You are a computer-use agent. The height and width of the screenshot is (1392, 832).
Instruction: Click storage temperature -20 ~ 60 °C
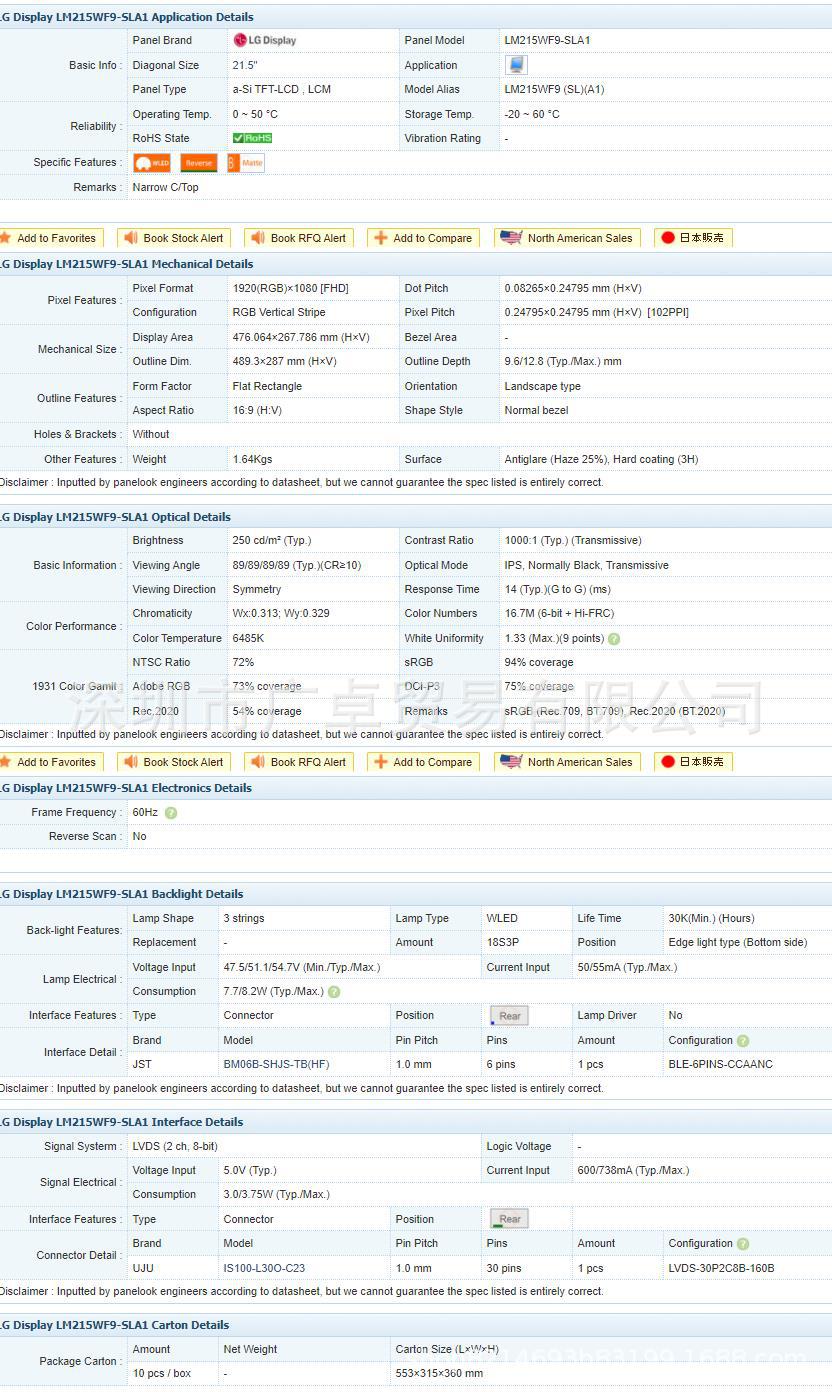pos(532,114)
